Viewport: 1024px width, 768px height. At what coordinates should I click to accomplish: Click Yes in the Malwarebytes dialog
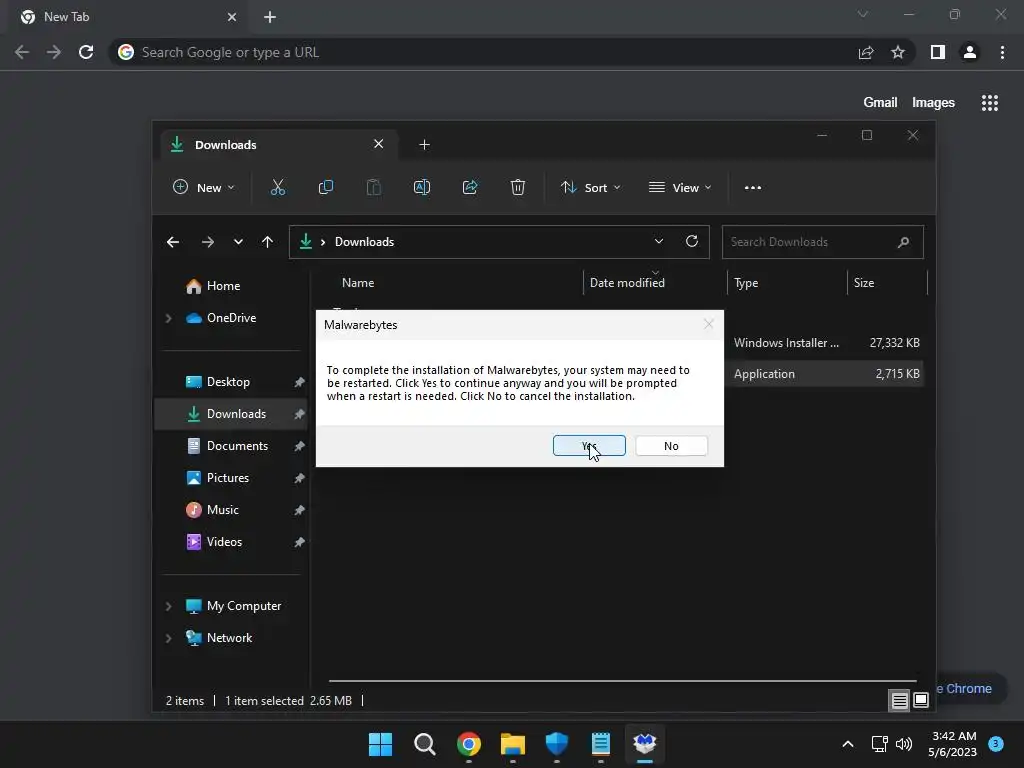[589, 446]
